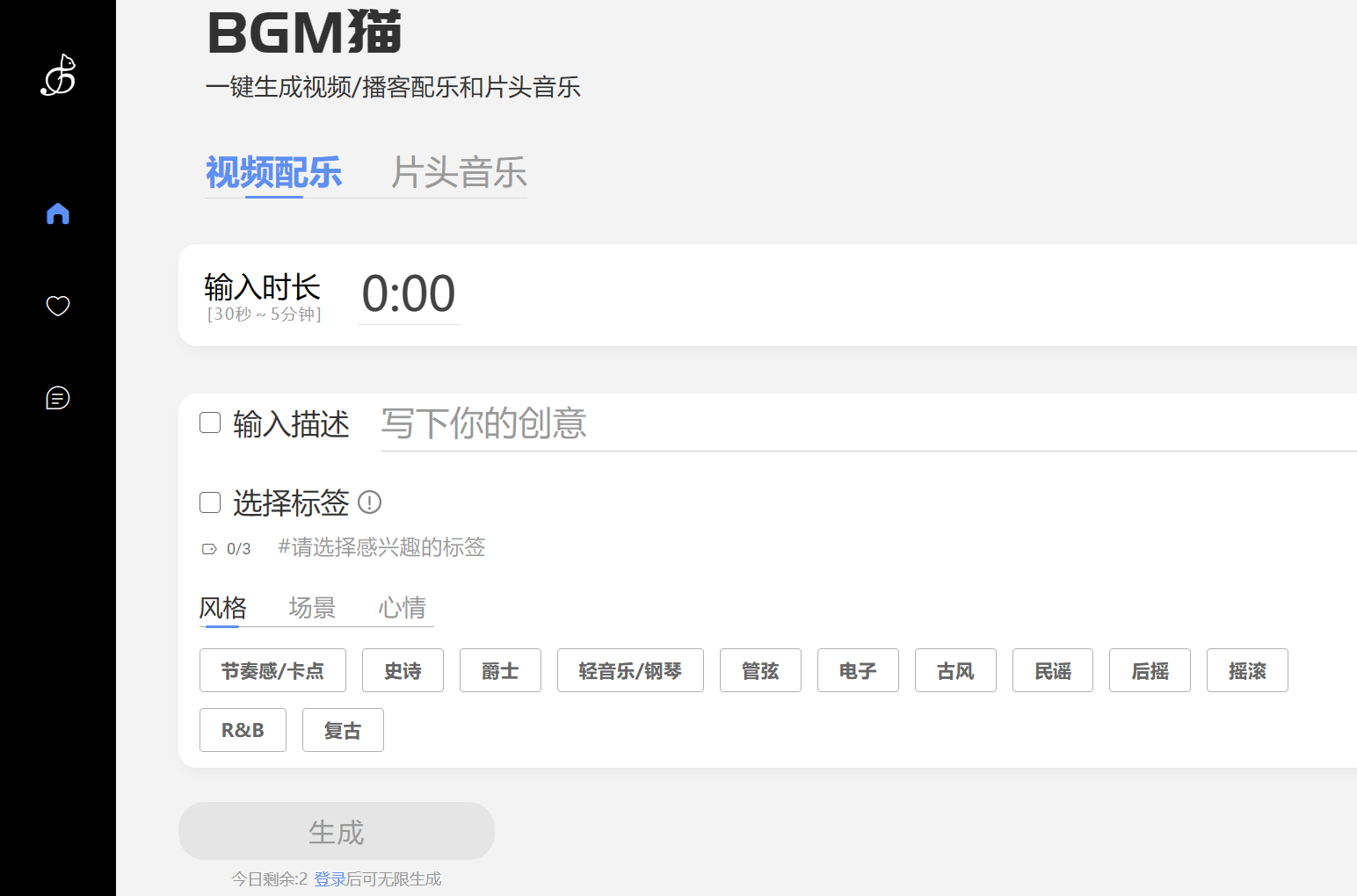The width and height of the screenshot is (1357, 896).
Task: Click the info icon beside 选择标签
Action: point(370,502)
